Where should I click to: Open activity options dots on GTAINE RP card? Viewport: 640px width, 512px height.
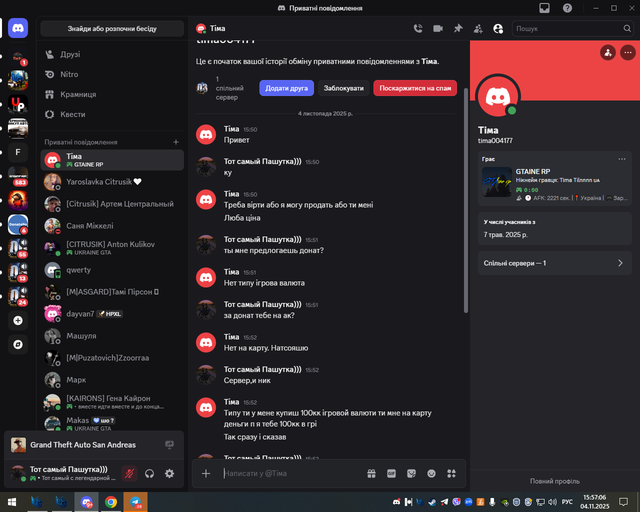622,159
